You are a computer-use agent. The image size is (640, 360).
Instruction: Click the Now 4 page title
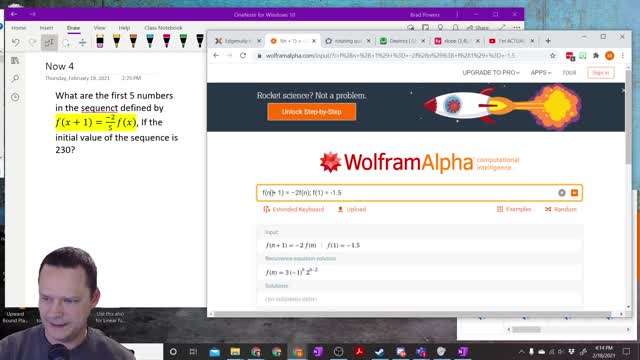tap(60, 66)
